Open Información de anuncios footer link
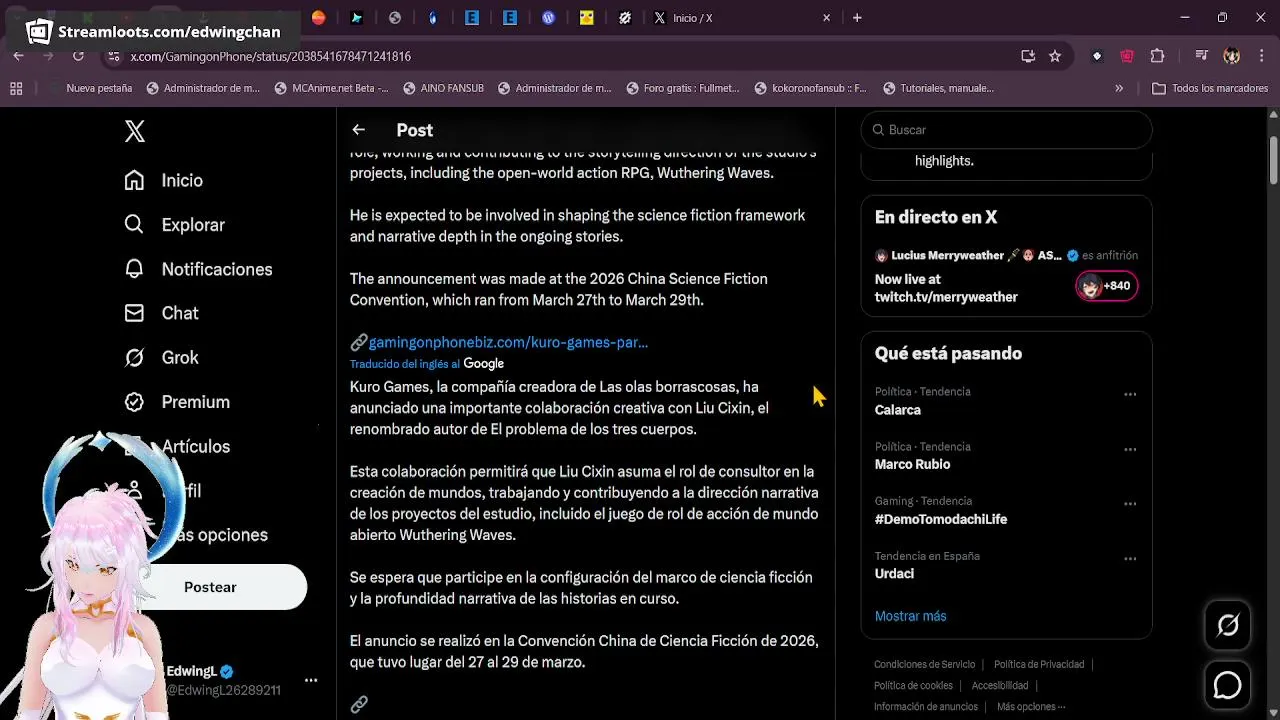This screenshot has width=1280, height=720. point(926,707)
